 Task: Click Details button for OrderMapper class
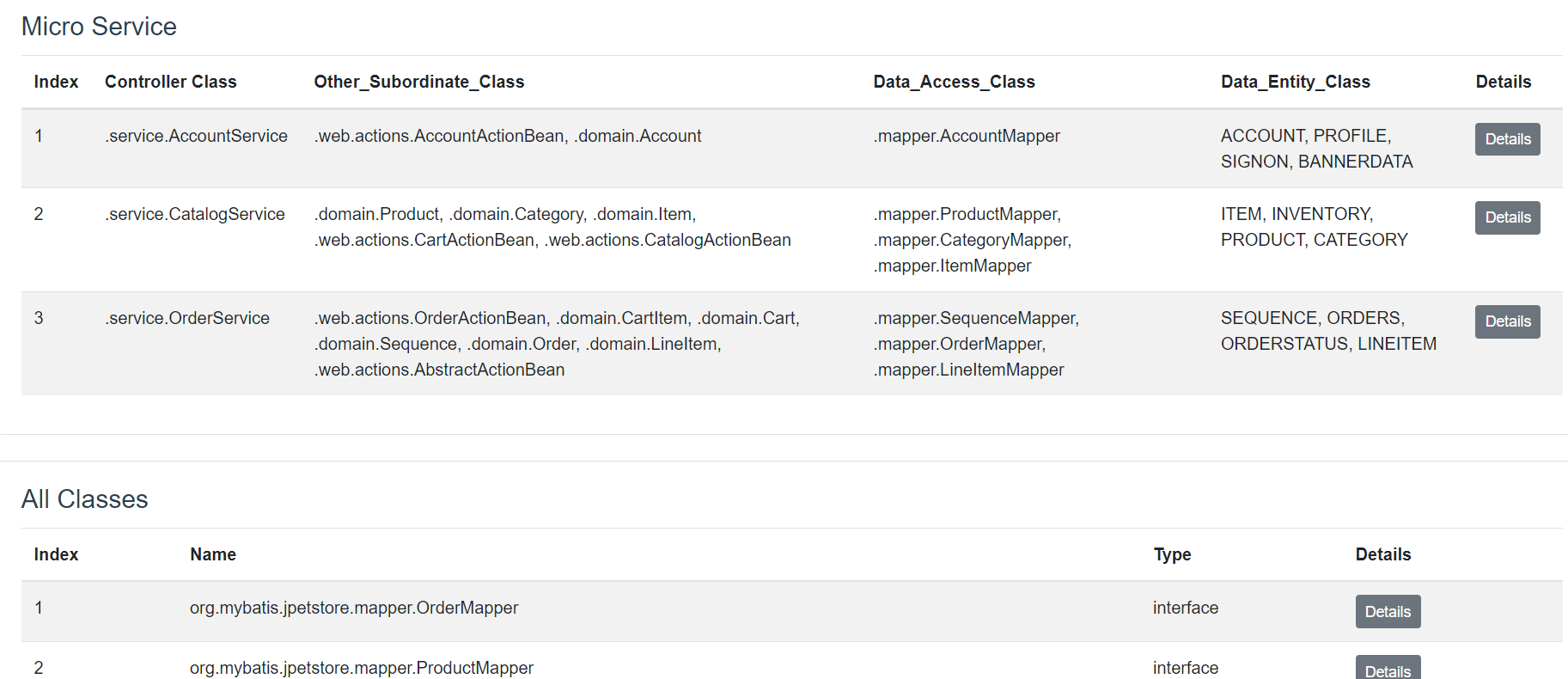(x=1388, y=612)
